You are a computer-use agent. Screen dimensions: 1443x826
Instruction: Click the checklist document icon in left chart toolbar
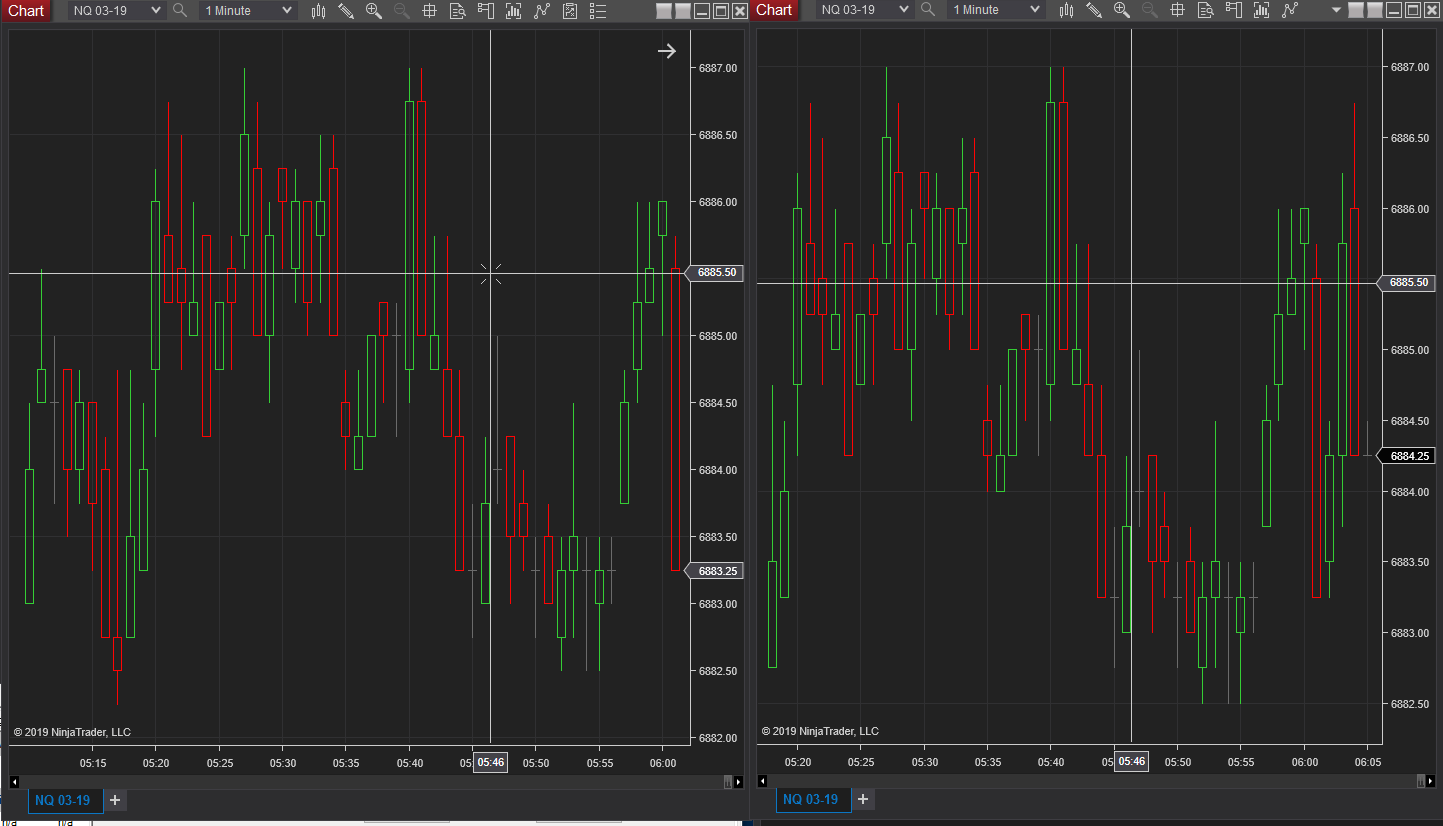pyautogui.click(x=570, y=10)
